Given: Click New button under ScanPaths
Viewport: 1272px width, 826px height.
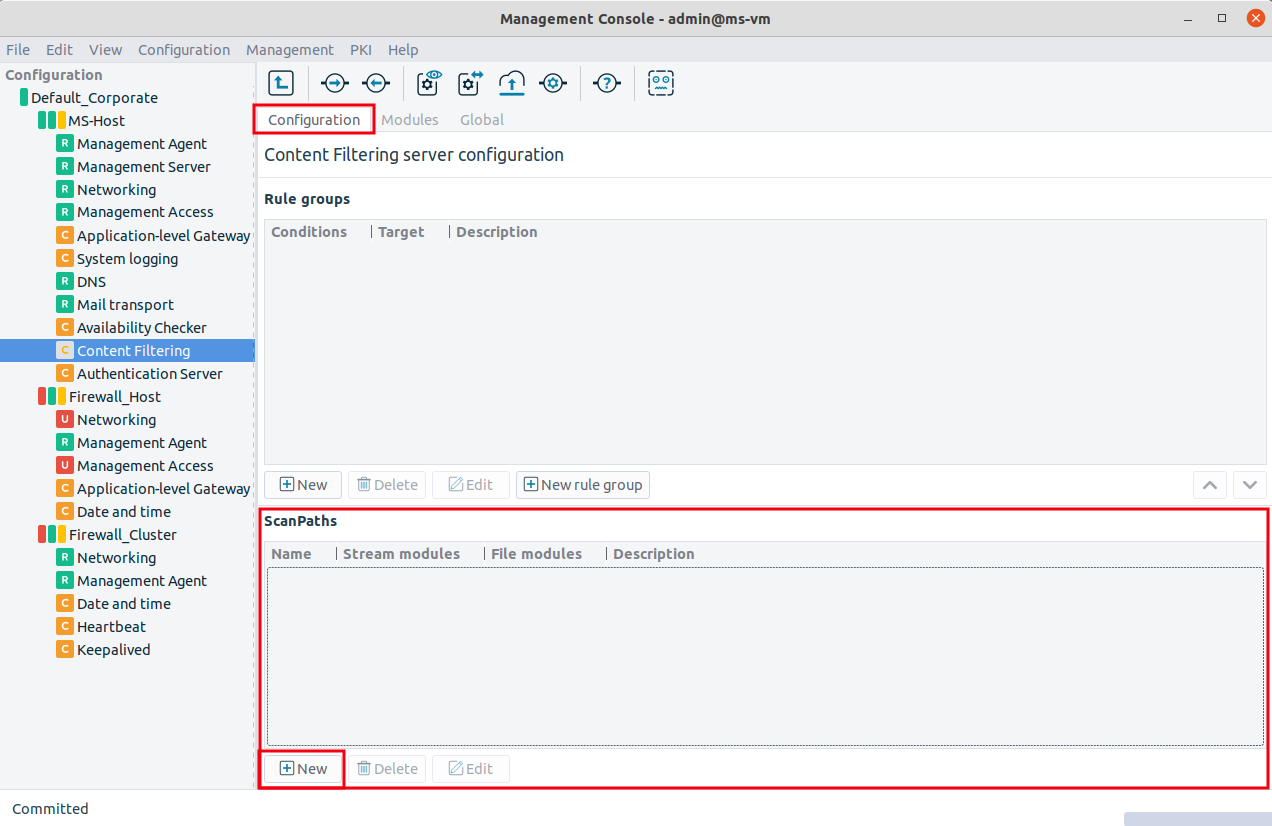Looking at the screenshot, I should click(303, 769).
